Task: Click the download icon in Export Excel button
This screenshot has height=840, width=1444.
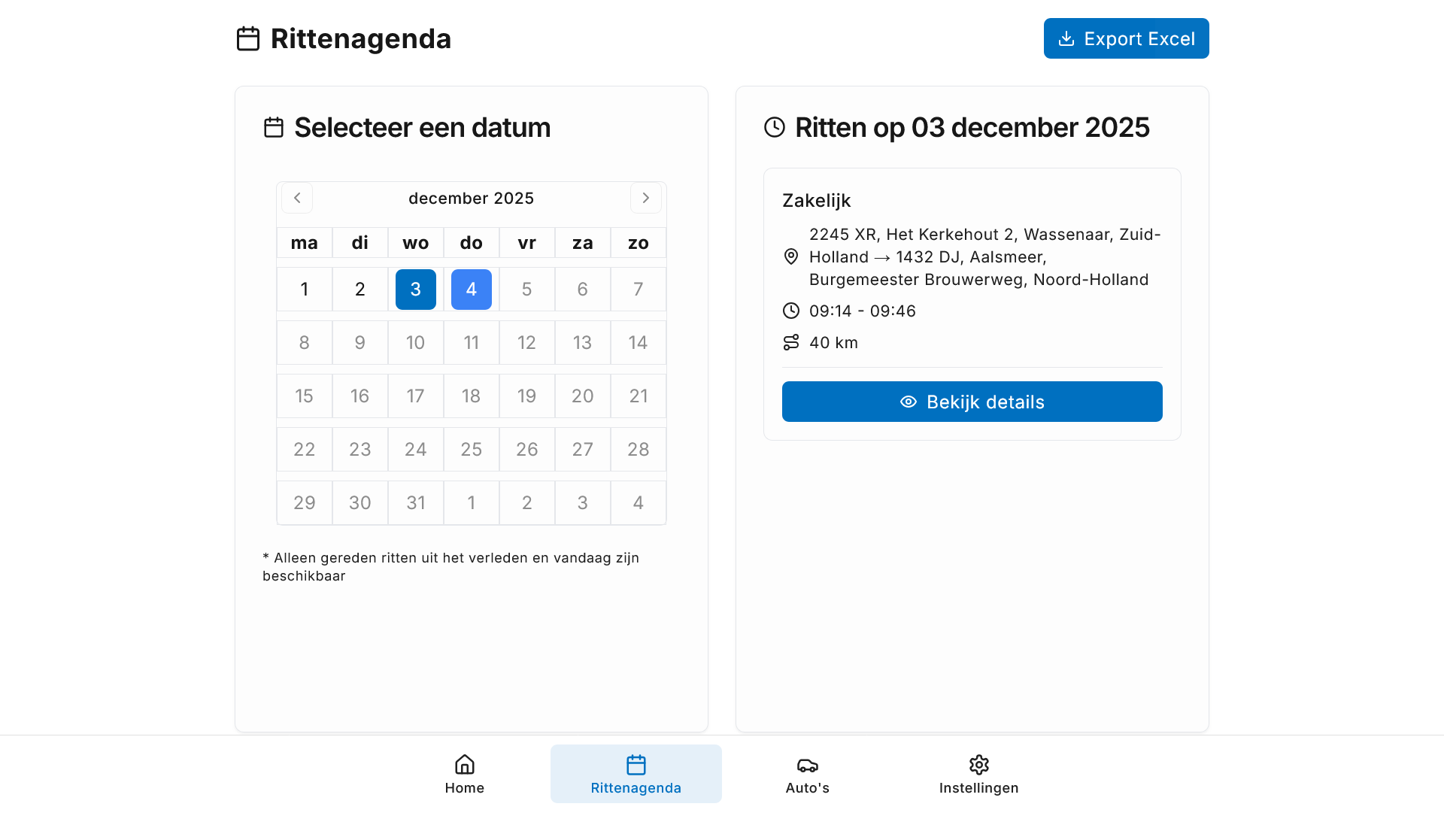Action: 1067,38
